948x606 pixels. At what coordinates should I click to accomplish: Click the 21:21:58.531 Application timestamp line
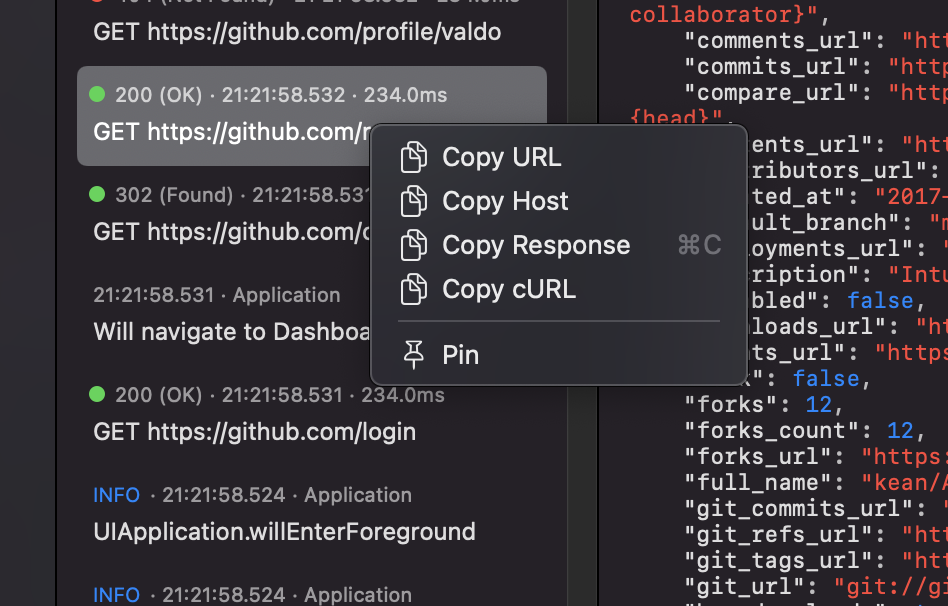pos(216,295)
